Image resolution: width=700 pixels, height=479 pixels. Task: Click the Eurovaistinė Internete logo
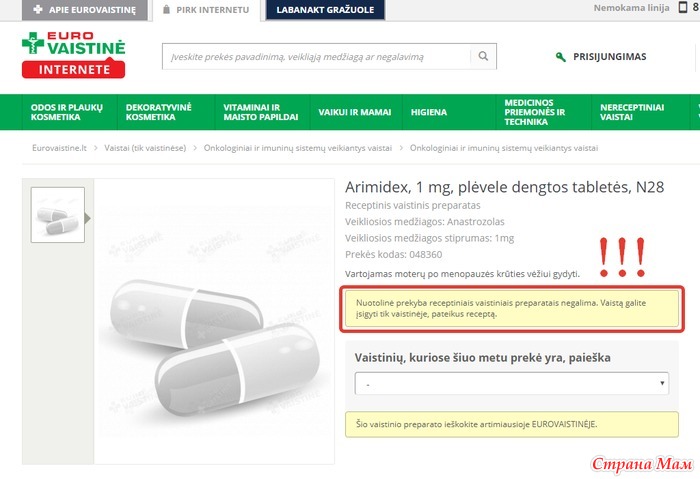[x=74, y=54]
